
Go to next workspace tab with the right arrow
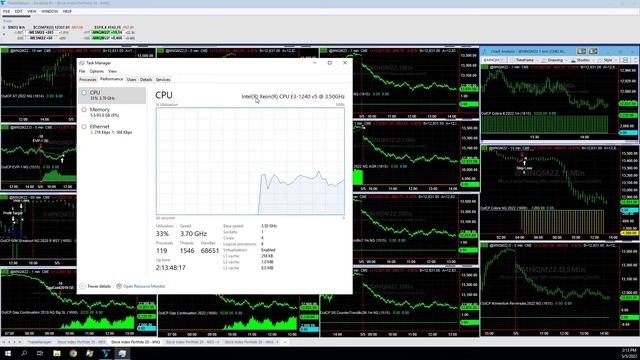[x=14, y=342]
